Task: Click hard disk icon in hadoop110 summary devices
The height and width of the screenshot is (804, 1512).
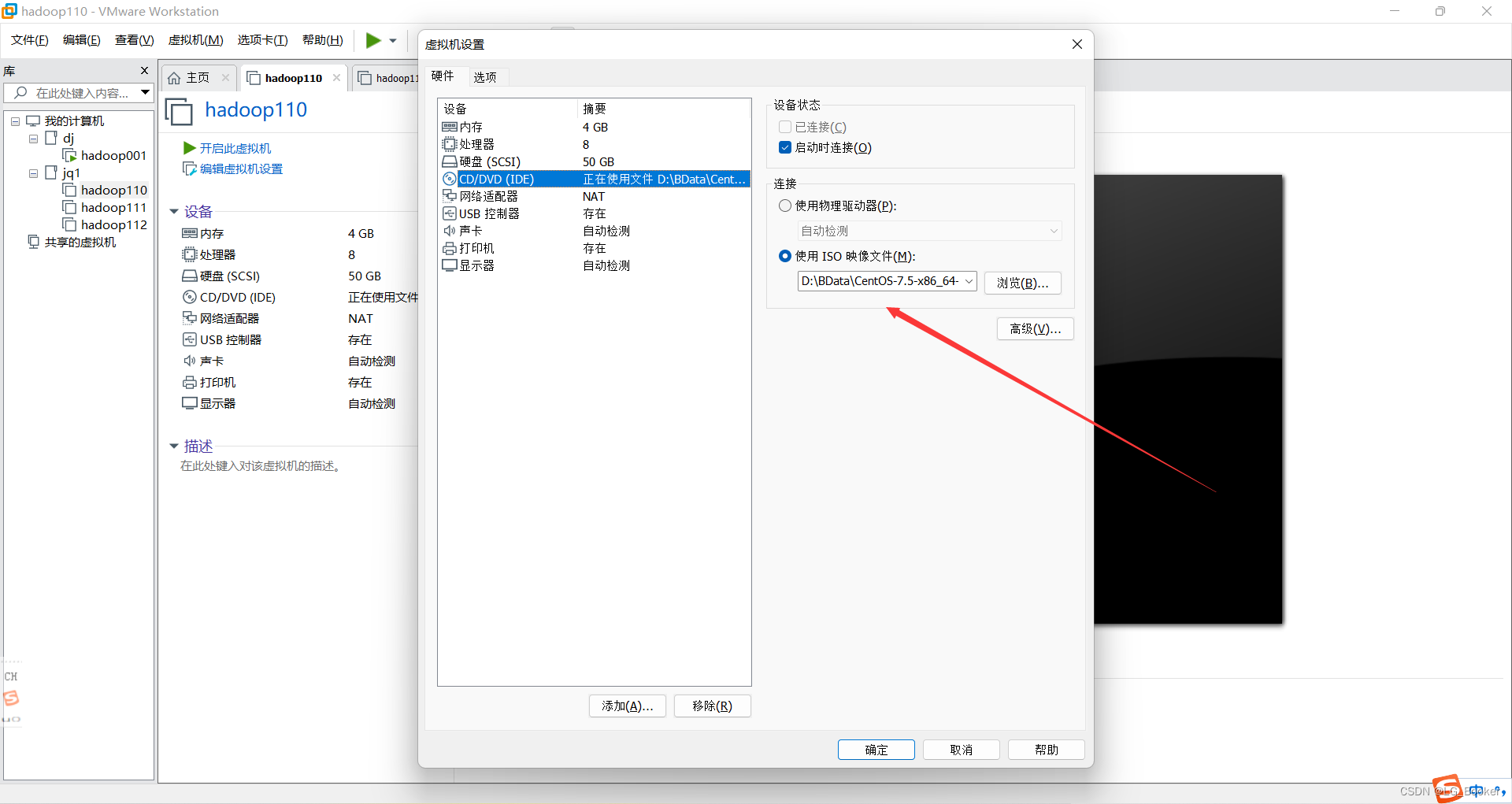Action: [190, 276]
